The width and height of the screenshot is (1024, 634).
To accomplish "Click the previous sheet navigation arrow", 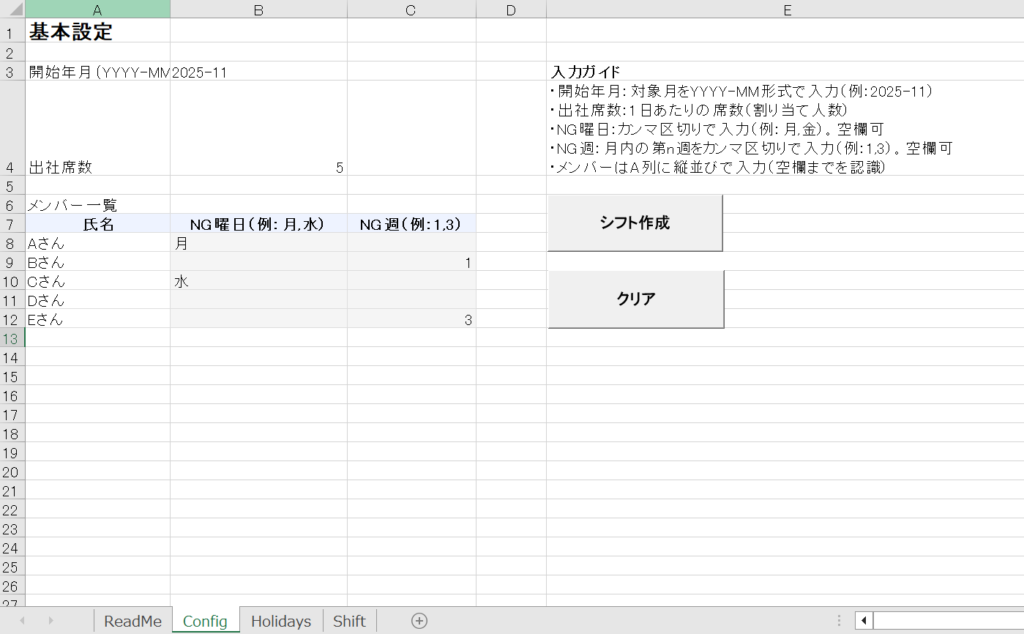I will [22, 621].
